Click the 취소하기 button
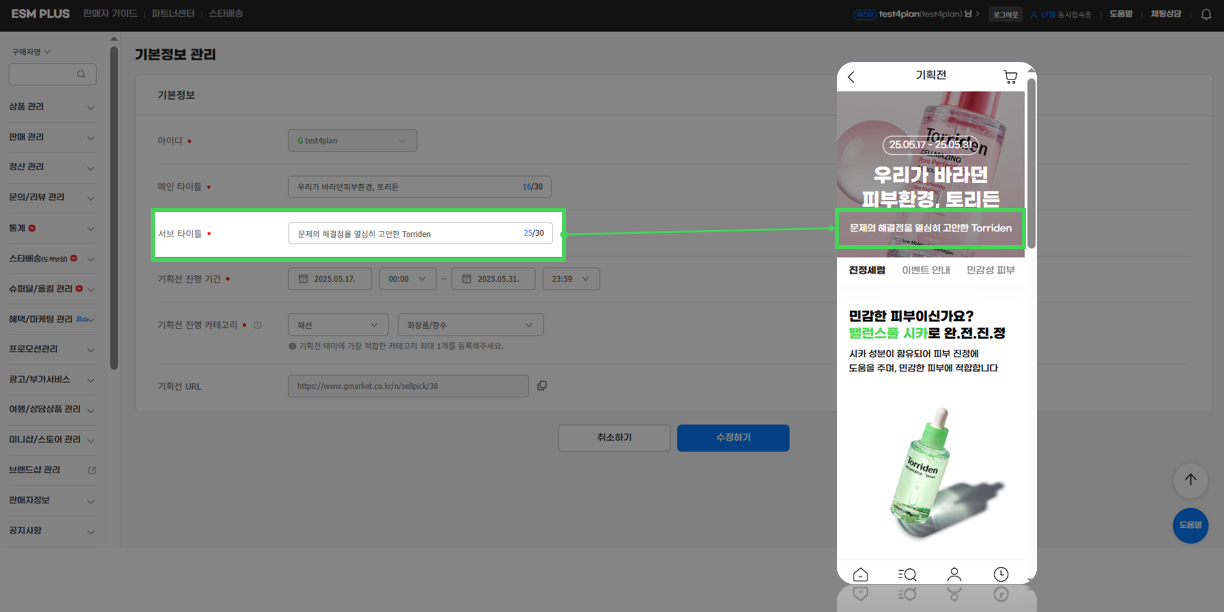Image resolution: width=1224 pixels, height=612 pixels. (x=615, y=438)
